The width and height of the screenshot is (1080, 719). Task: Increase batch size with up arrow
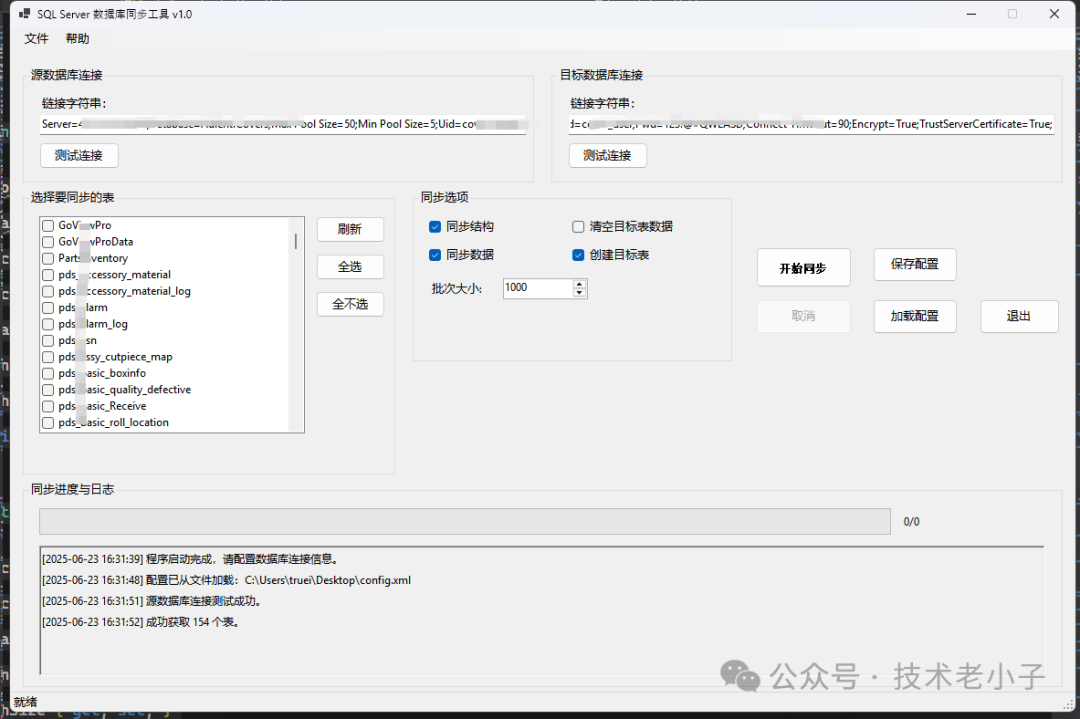click(580, 283)
